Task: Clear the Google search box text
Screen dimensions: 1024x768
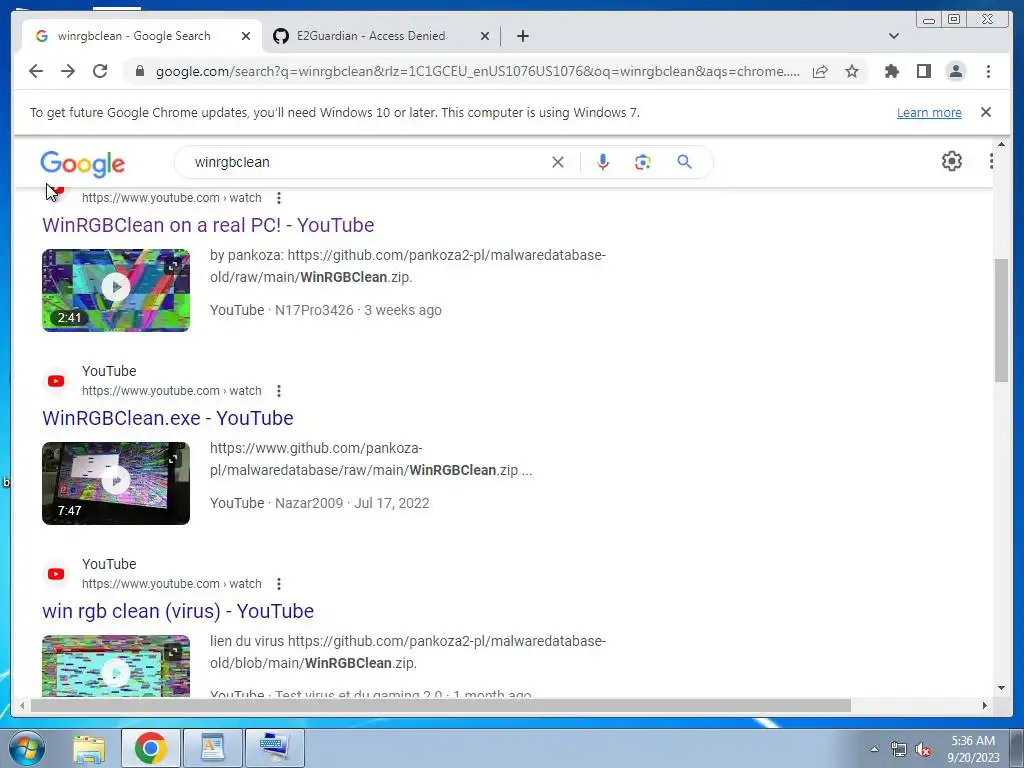Action: click(x=558, y=162)
